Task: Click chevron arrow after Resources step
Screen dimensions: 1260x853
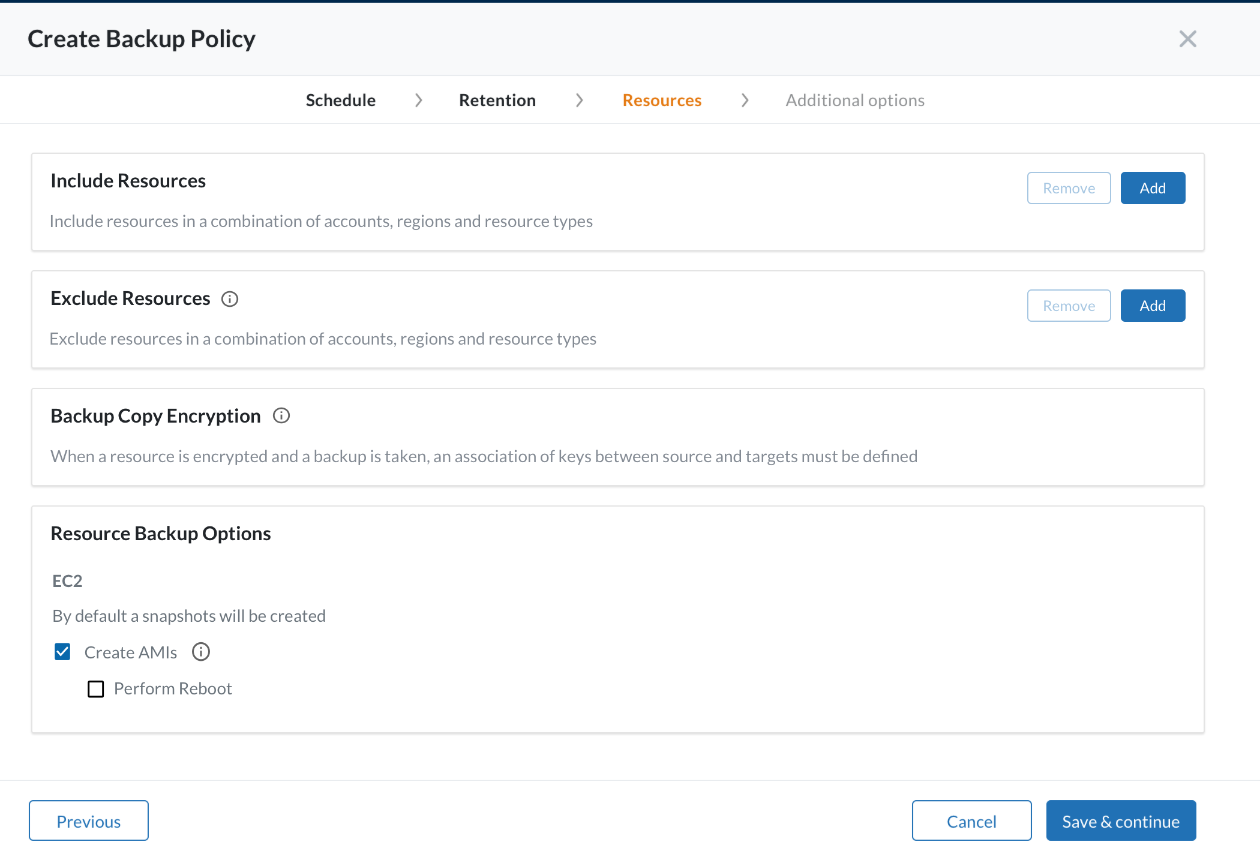Action: pyautogui.click(x=744, y=100)
